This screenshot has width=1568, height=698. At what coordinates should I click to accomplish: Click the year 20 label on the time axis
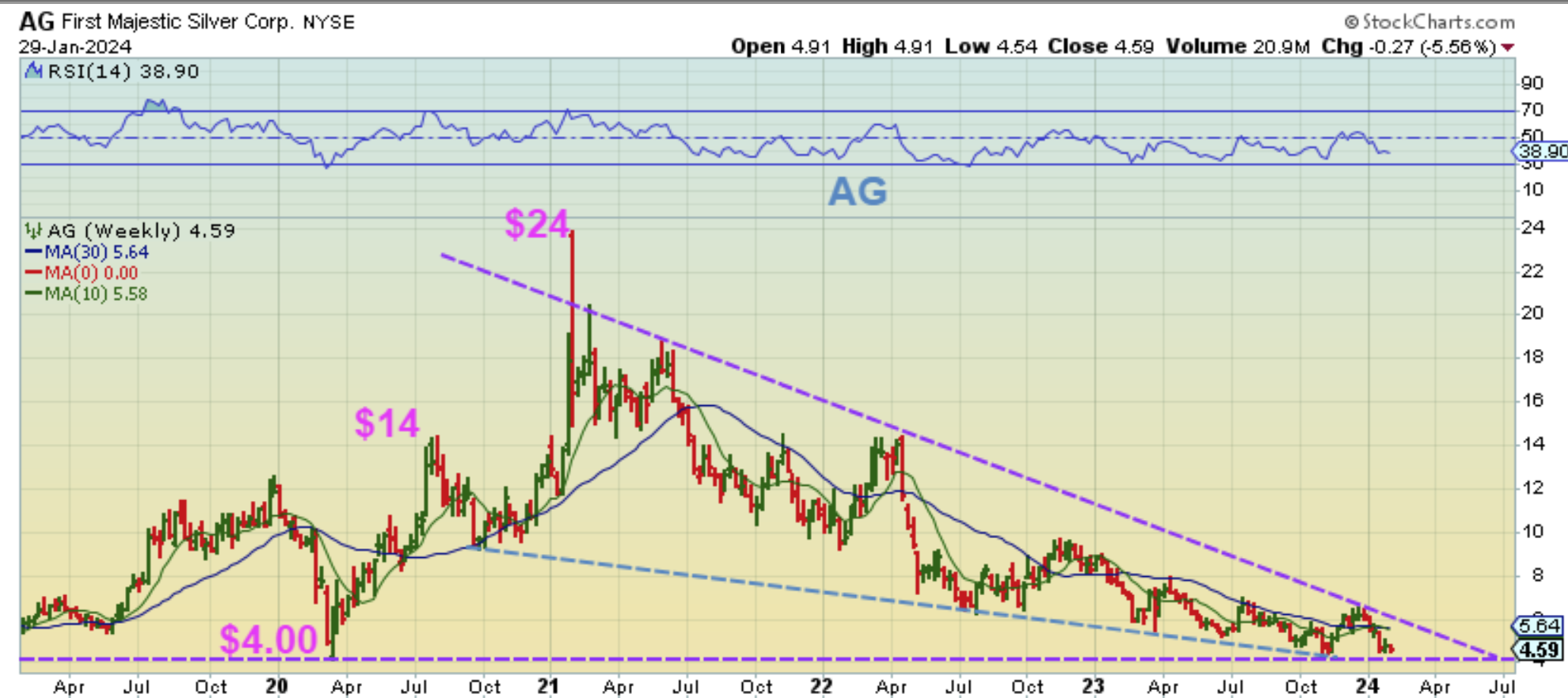pyautogui.click(x=276, y=685)
